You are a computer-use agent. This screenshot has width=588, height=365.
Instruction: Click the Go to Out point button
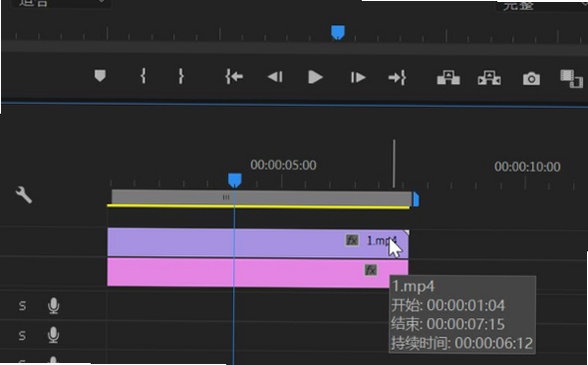pyautogui.click(x=397, y=78)
